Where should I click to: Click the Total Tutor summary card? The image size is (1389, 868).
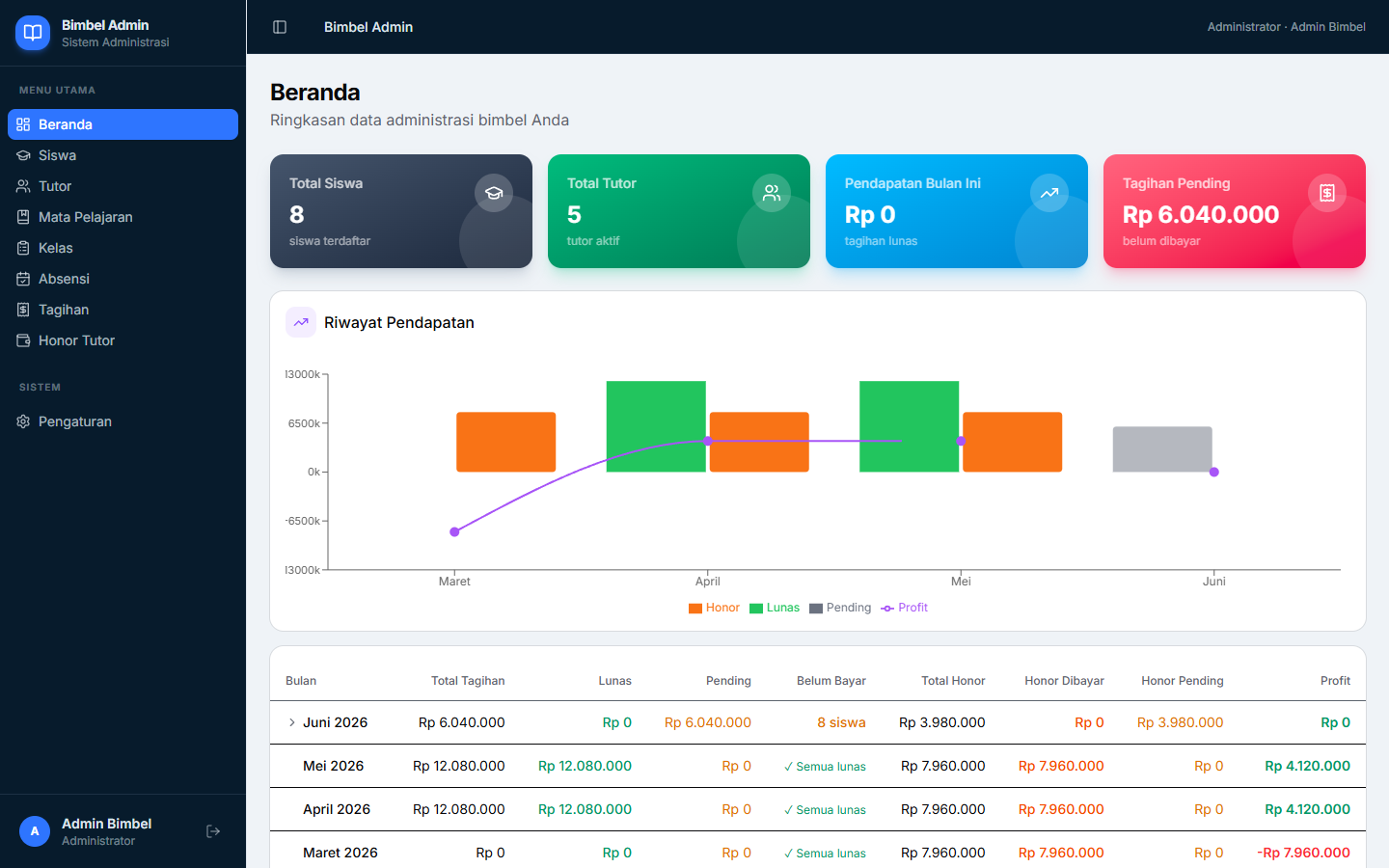(x=679, y=211)
